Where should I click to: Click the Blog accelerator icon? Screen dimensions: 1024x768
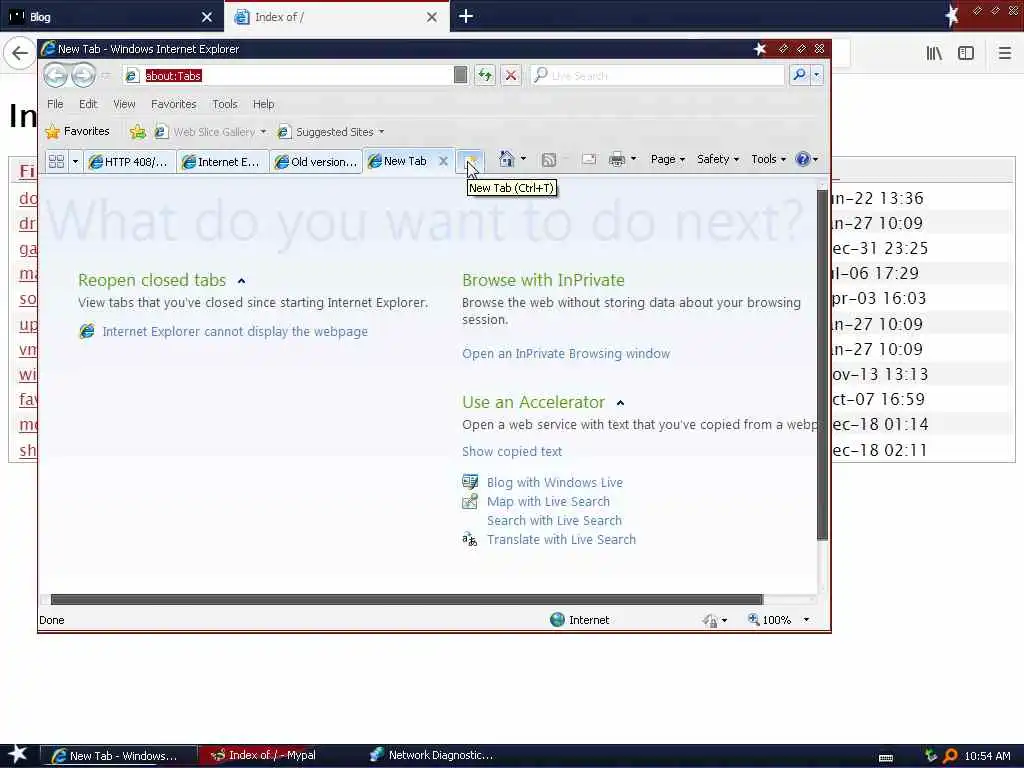coord(470,483)
